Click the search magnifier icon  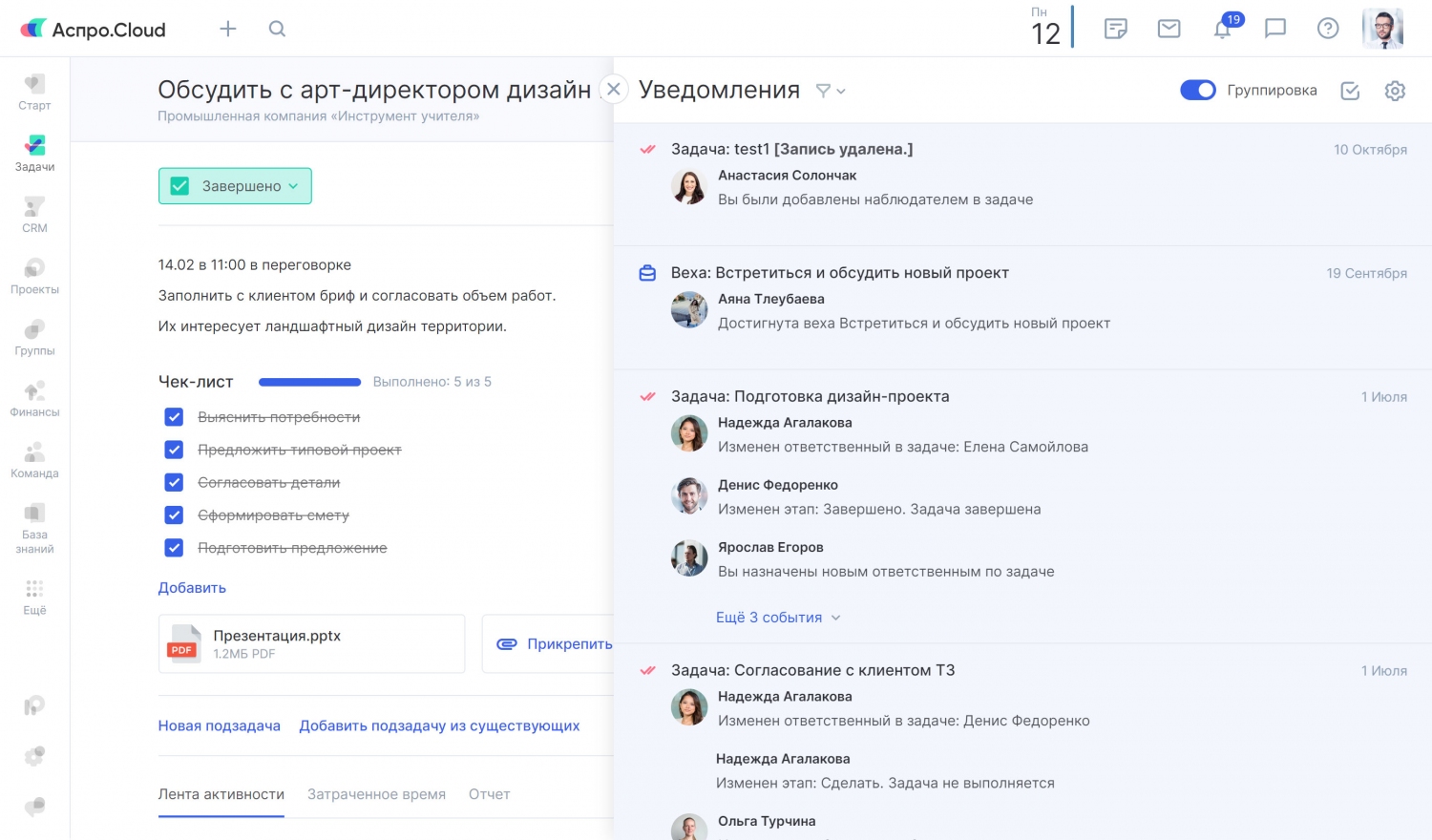pyautogui.click(x=277, y=29)
